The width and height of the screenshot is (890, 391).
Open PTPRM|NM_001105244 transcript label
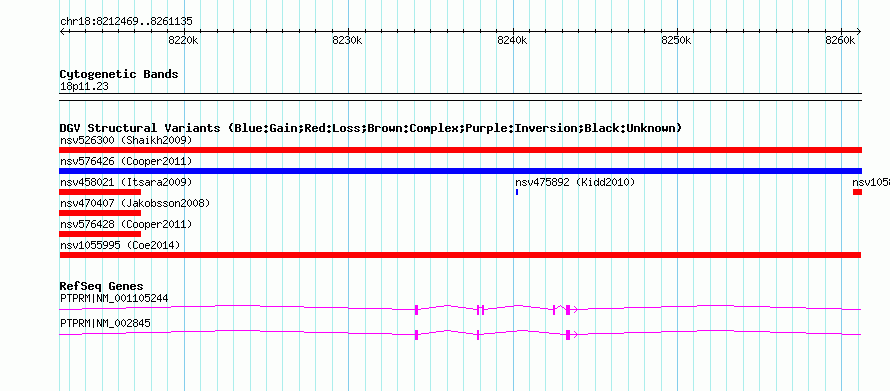(114, 298)
